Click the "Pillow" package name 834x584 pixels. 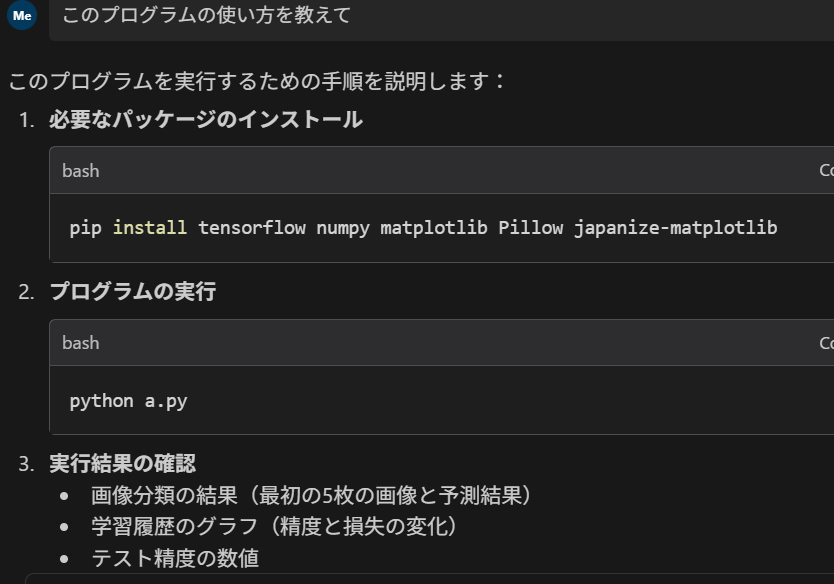coord(530,228)
